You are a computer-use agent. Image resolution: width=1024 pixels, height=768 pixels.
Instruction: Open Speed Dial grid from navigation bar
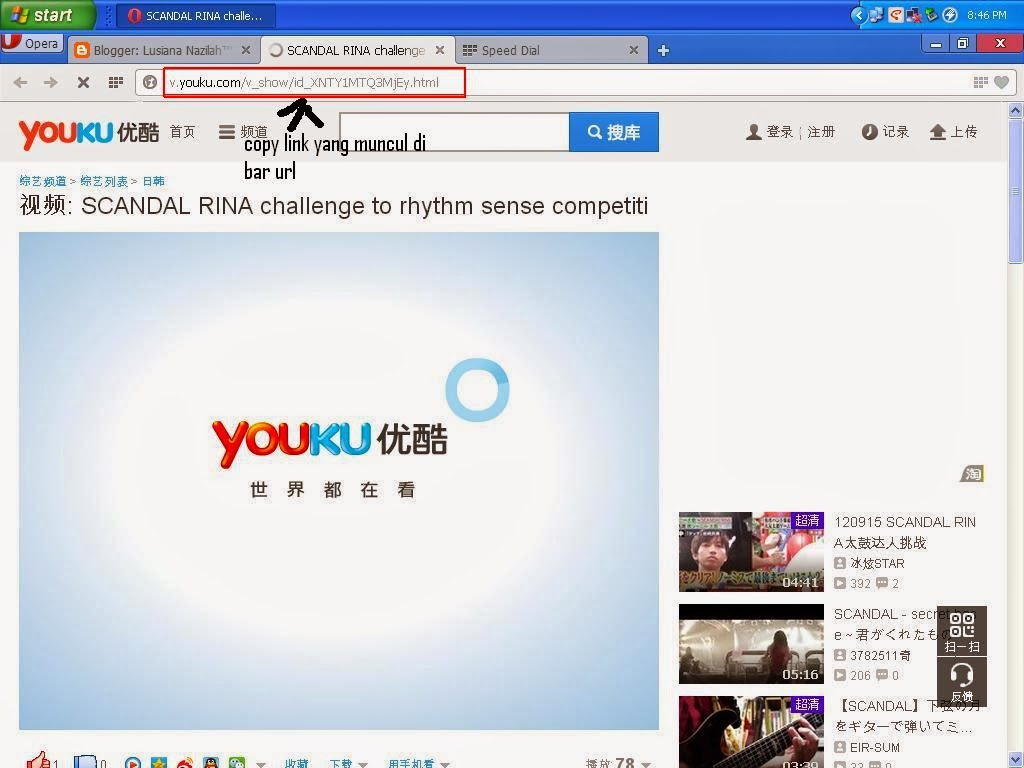[x=116, y=82]
